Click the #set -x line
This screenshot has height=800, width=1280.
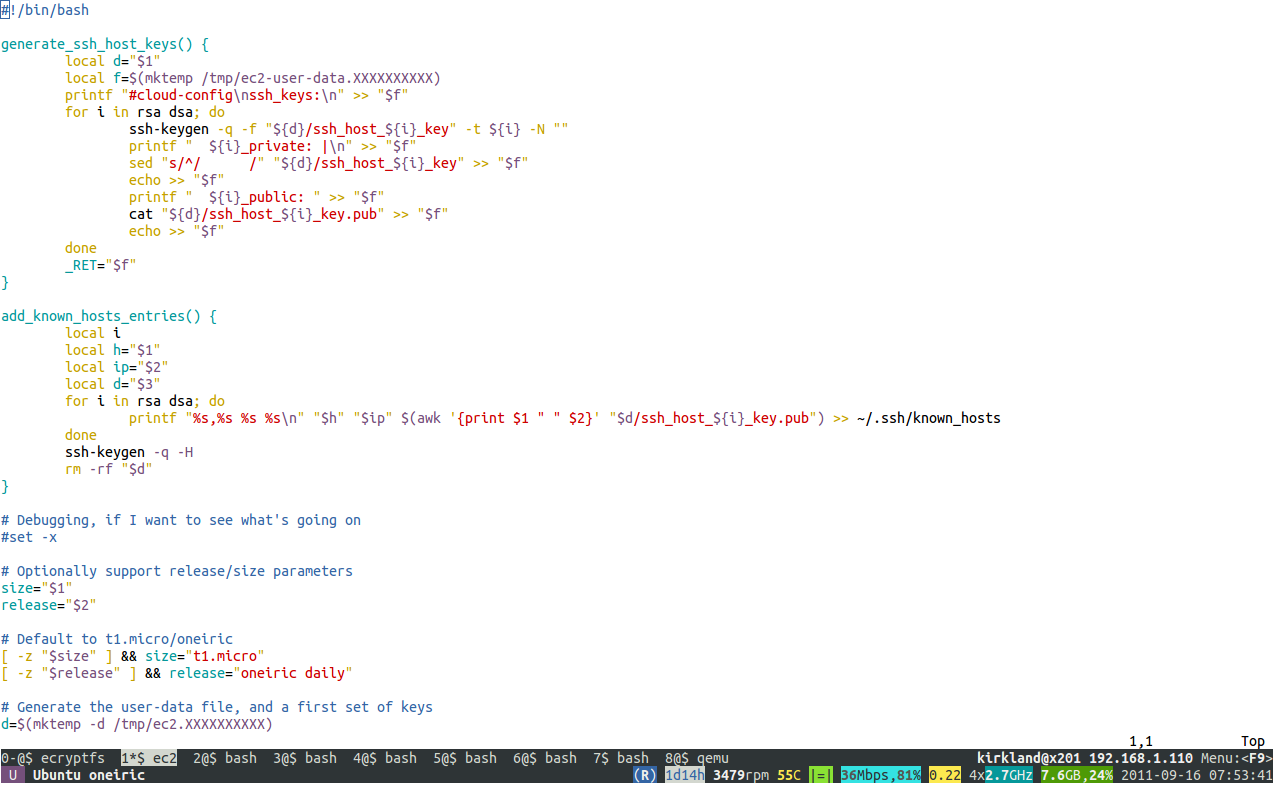pyautogui.click(x=29, y=537)
